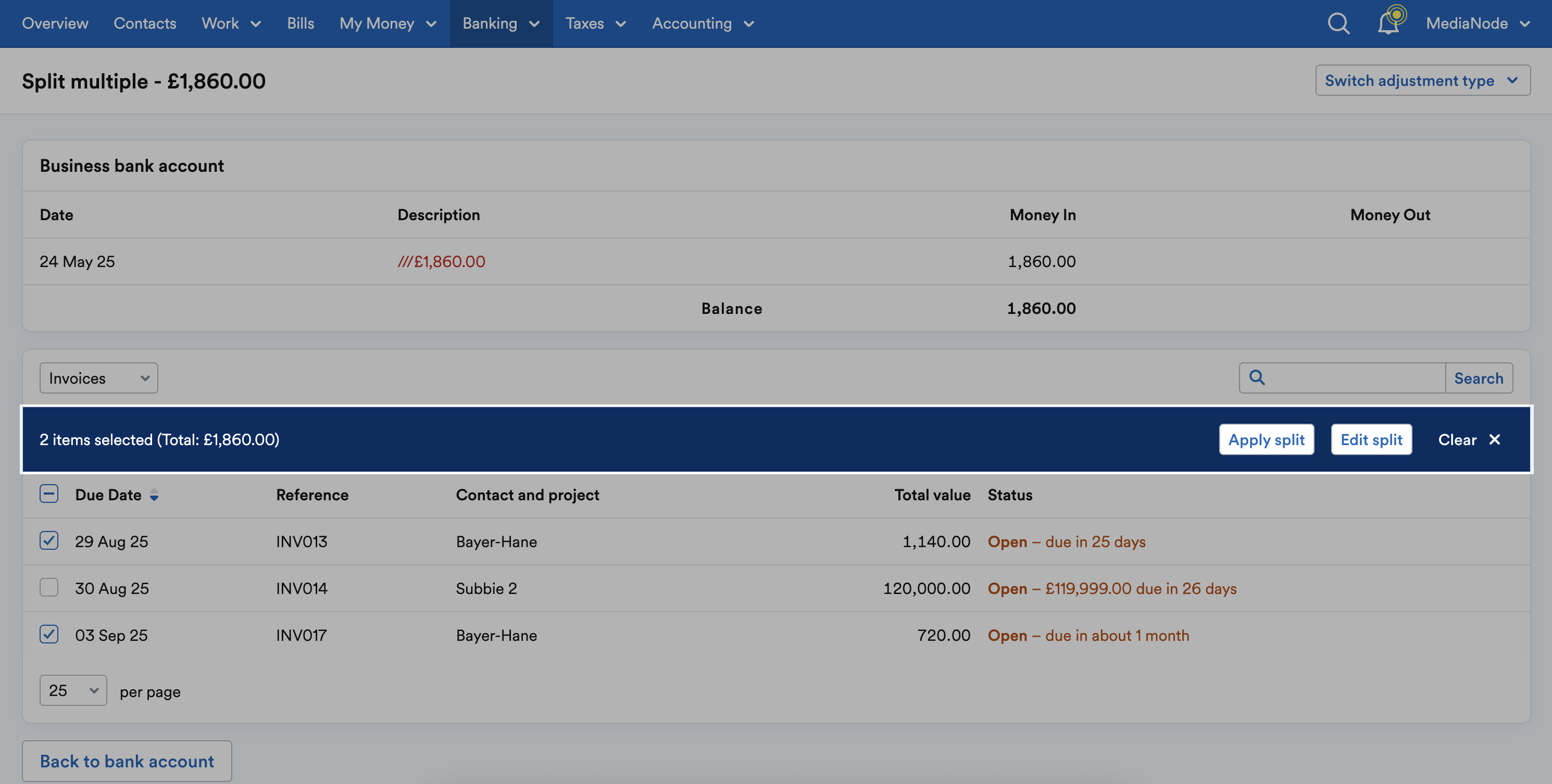1552x784 pixels.
Task: Open the global search magnifier icon
Action: point(1338,23)
